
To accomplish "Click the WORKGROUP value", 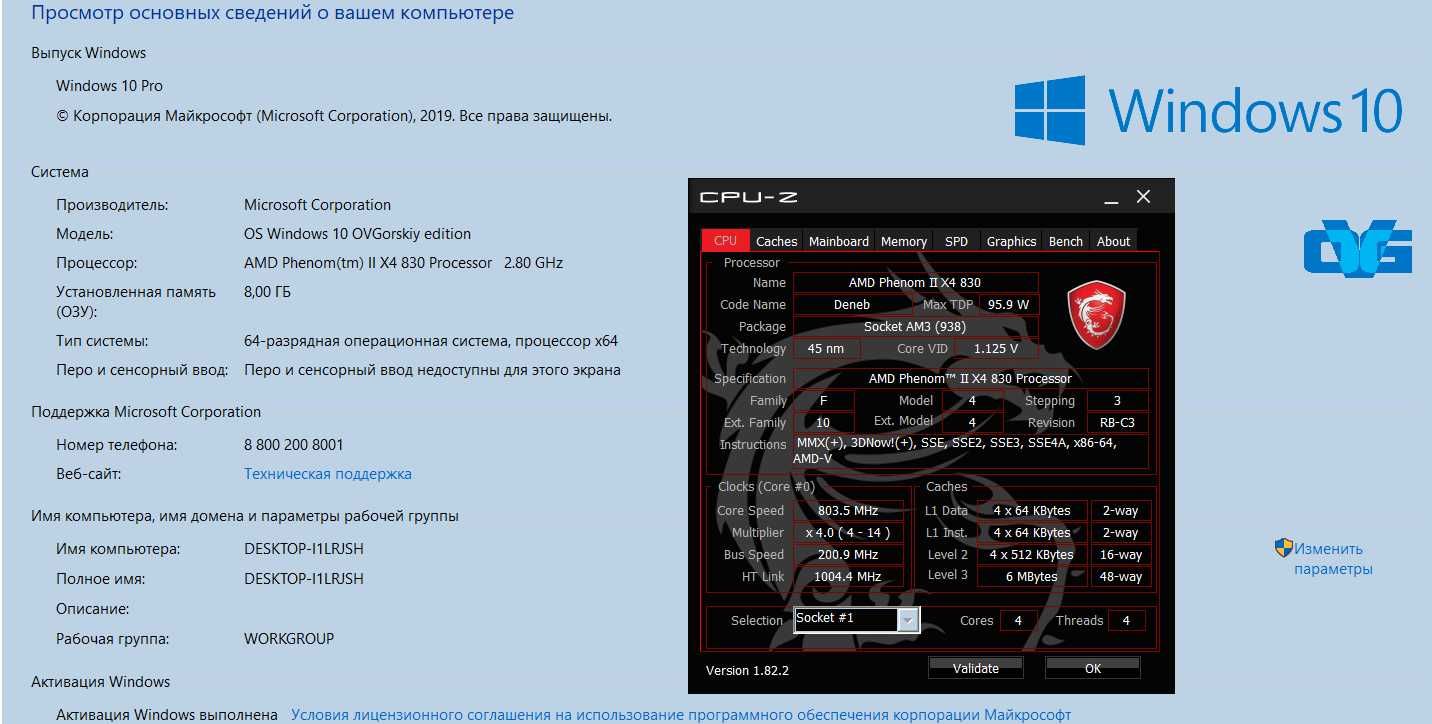I will pos(289,638).
